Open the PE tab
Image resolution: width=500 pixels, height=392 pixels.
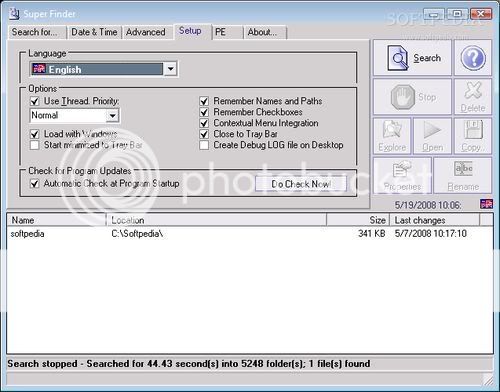227,32
